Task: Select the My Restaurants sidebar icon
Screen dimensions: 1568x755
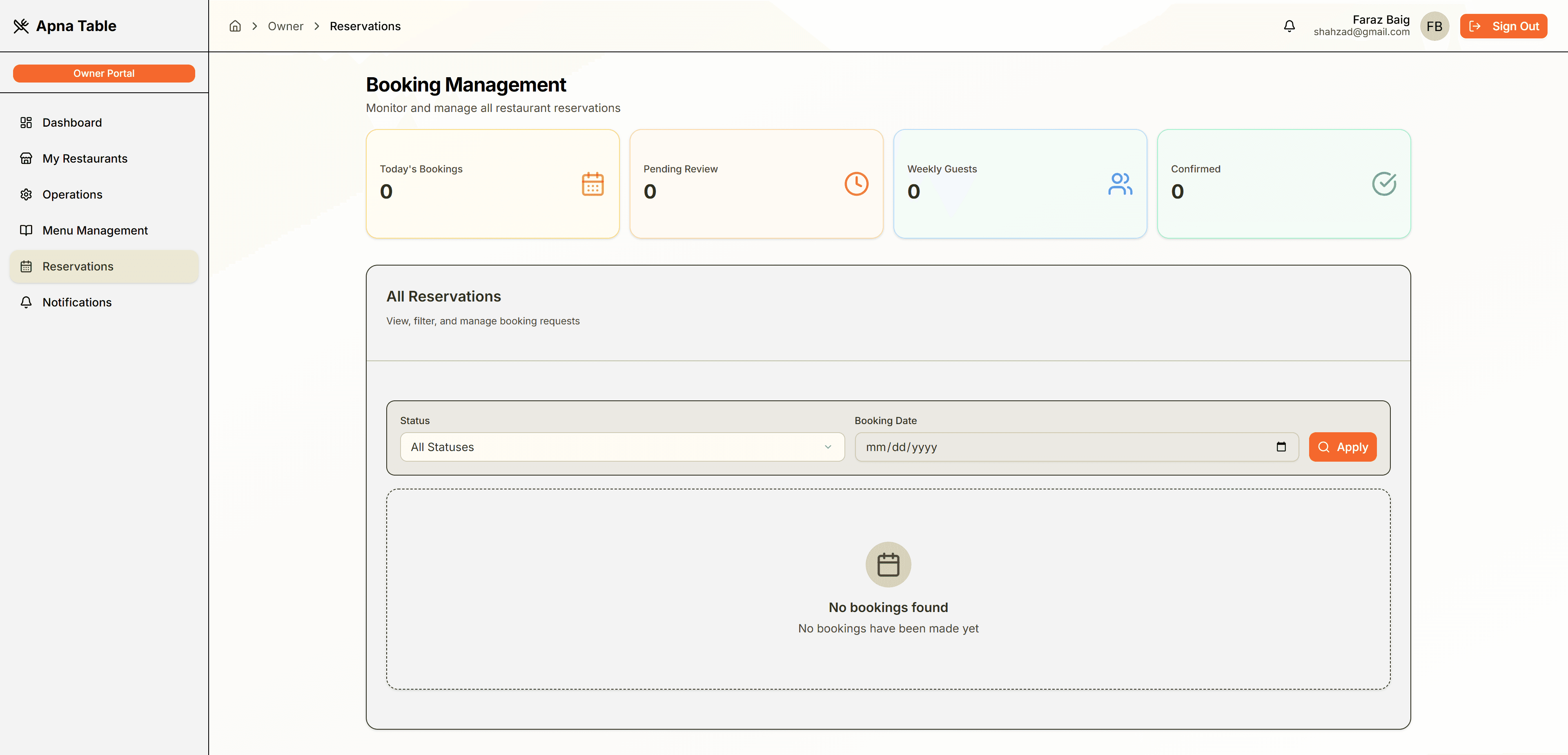Action: point(26,158)
